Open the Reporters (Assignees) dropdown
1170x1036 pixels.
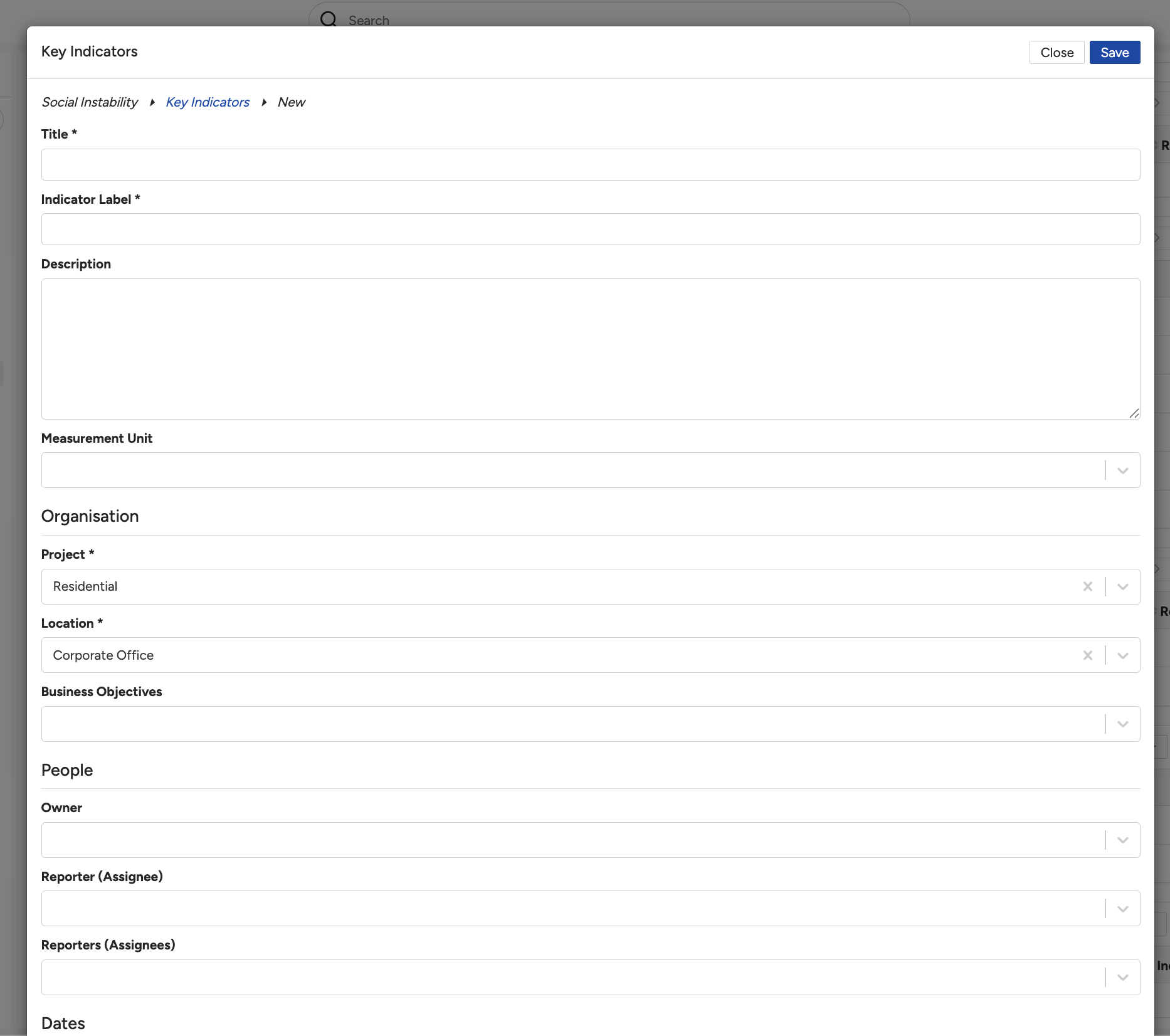(591, 978)
